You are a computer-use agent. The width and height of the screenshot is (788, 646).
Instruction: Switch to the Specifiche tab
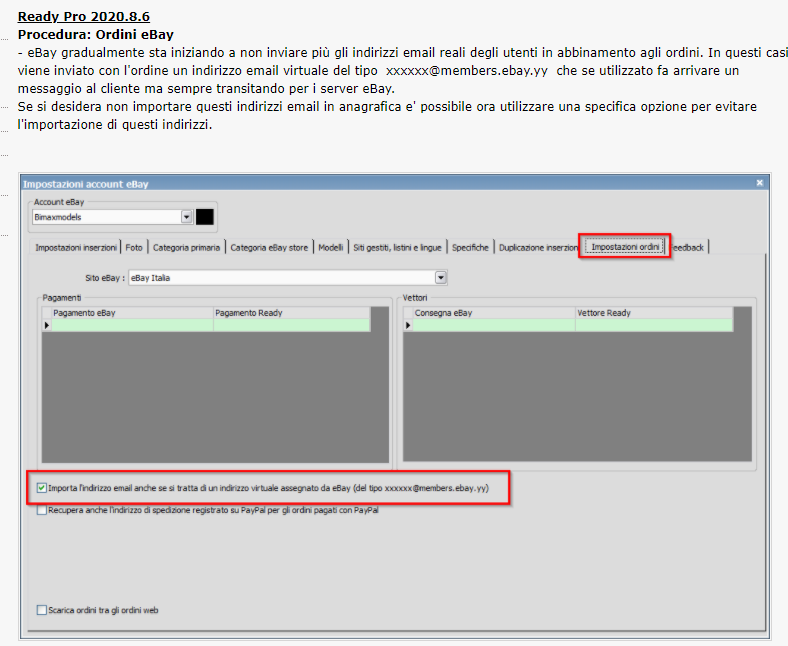[x=470, y=247]
